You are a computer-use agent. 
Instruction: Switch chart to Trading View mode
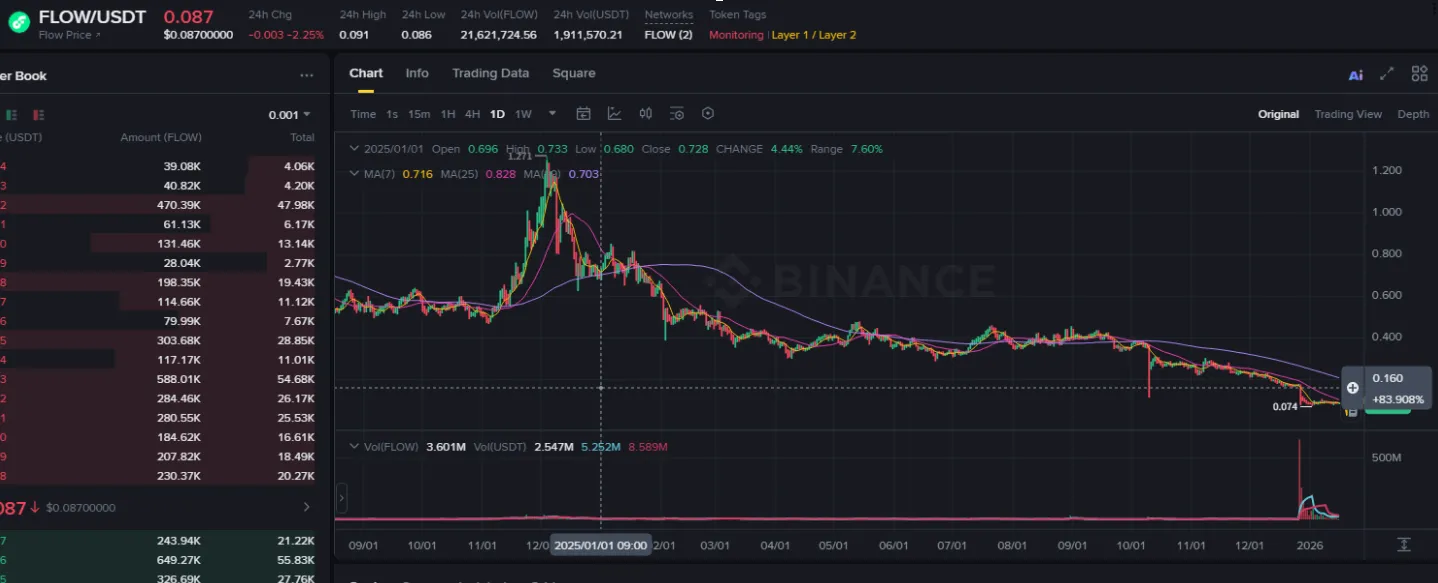(x=1347, y=114)
